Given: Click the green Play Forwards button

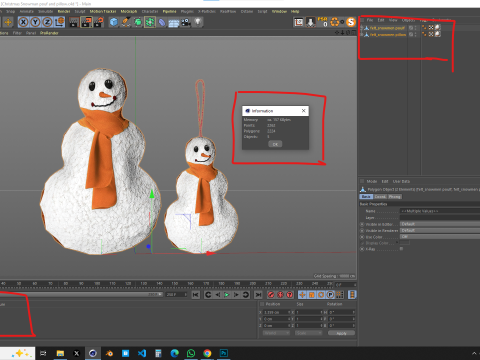Looking at the screenshot, I should tap(227, 295).
